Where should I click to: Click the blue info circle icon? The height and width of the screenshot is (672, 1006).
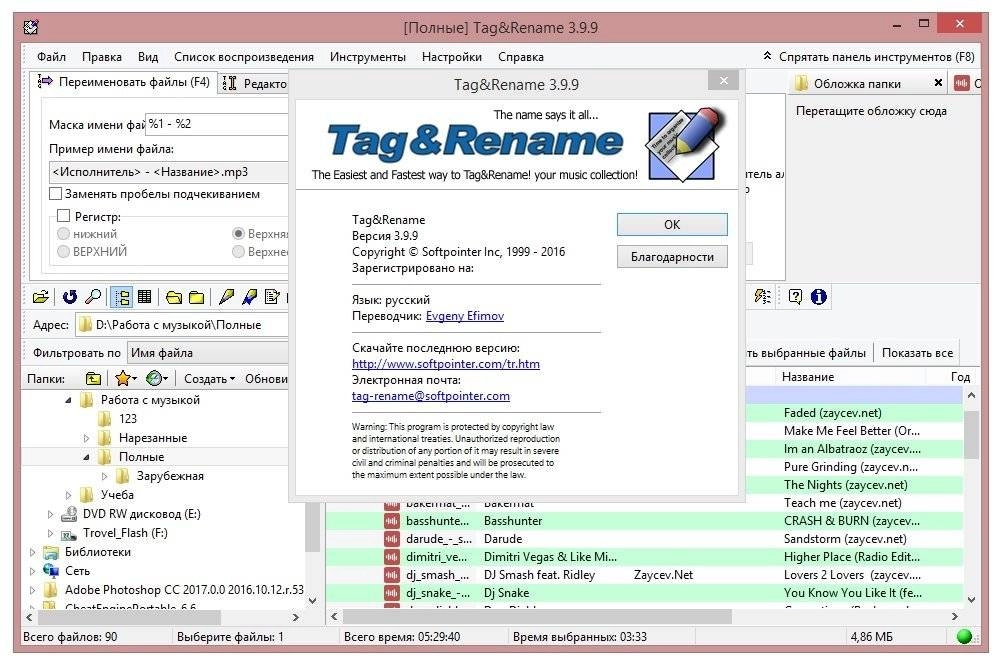819,297
